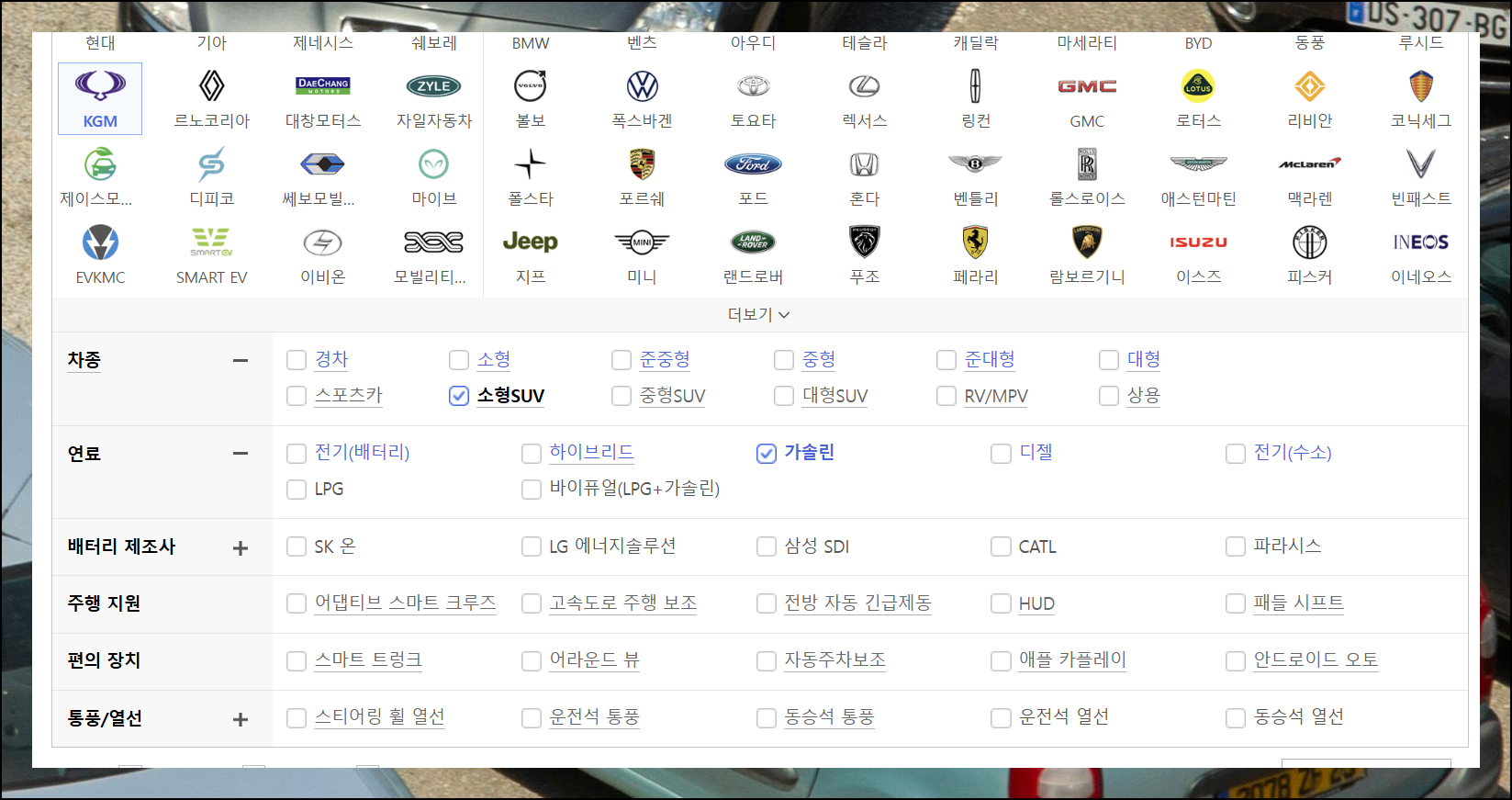The image size is (1512, 800).
Task: Expand the 통풍/열선 section
Action: [x=241, y=719]
